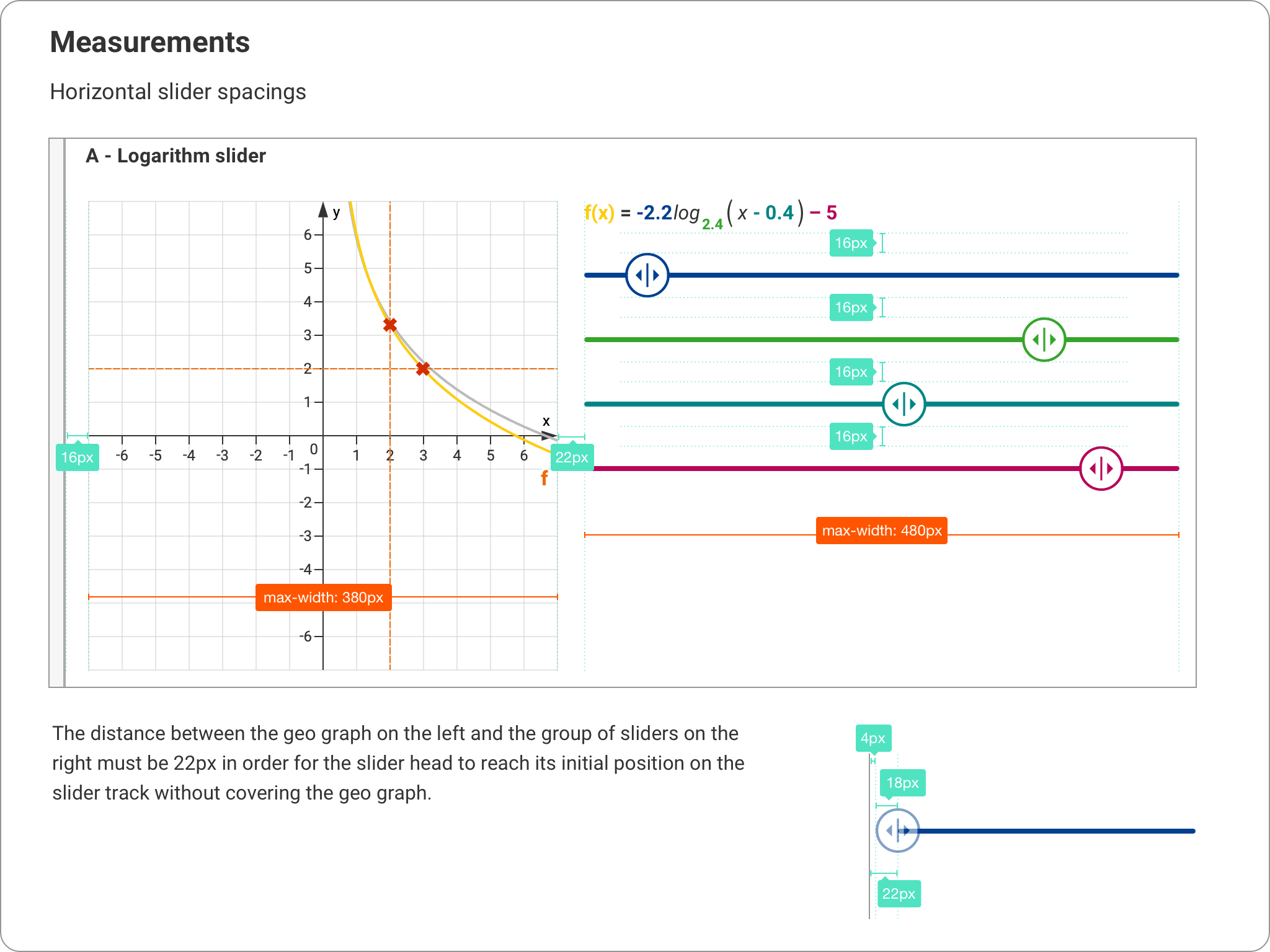Click the red X marker at y equals 2
The width and height of the screenshot is (1270, 952).
(x=423, y=369)
